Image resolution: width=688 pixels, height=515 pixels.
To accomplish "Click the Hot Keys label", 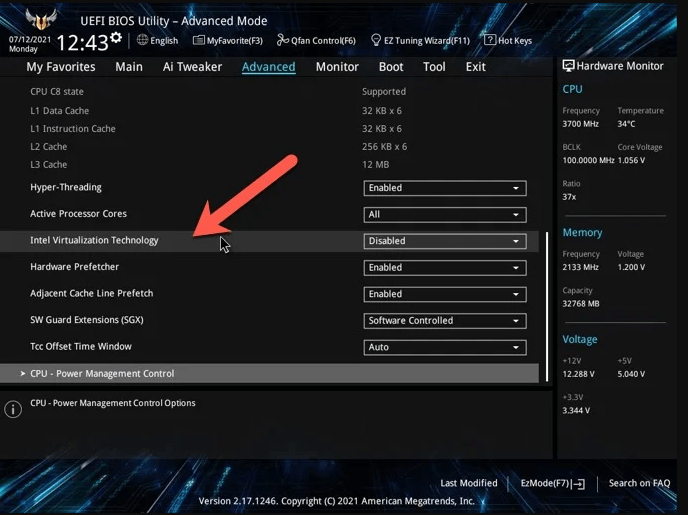I will point(515,41).
